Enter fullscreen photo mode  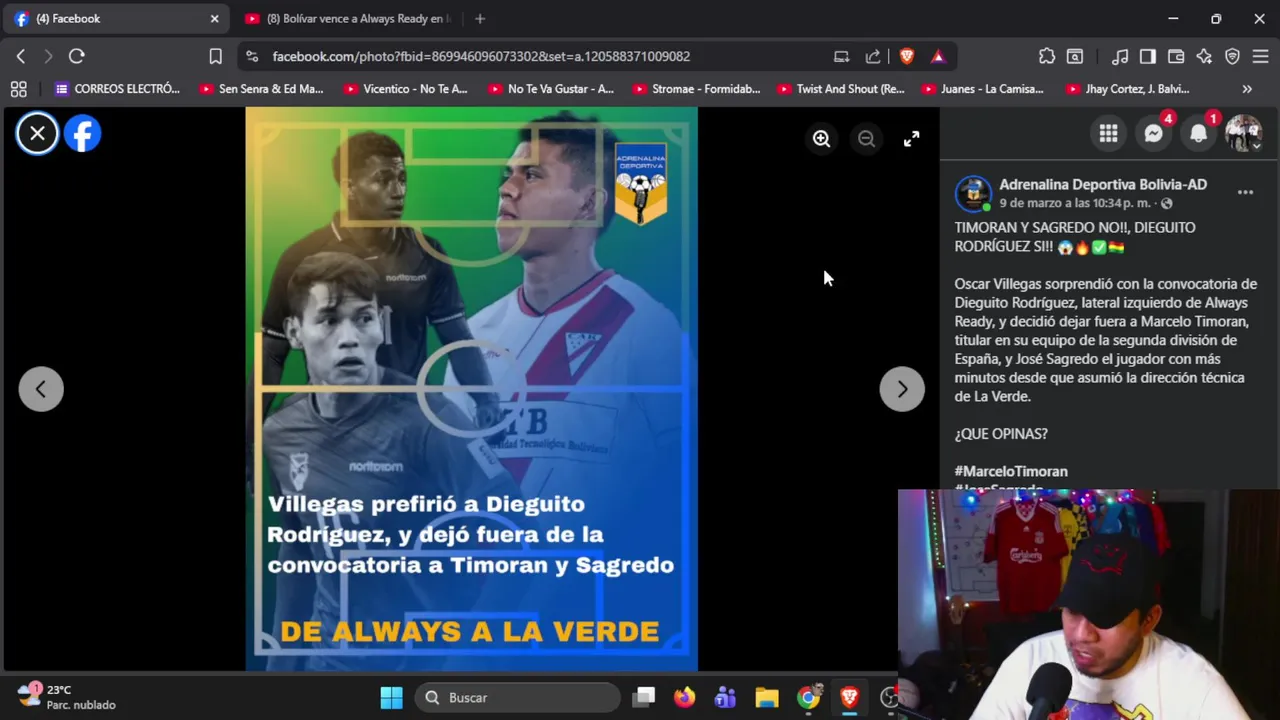[x=911, y=139]
